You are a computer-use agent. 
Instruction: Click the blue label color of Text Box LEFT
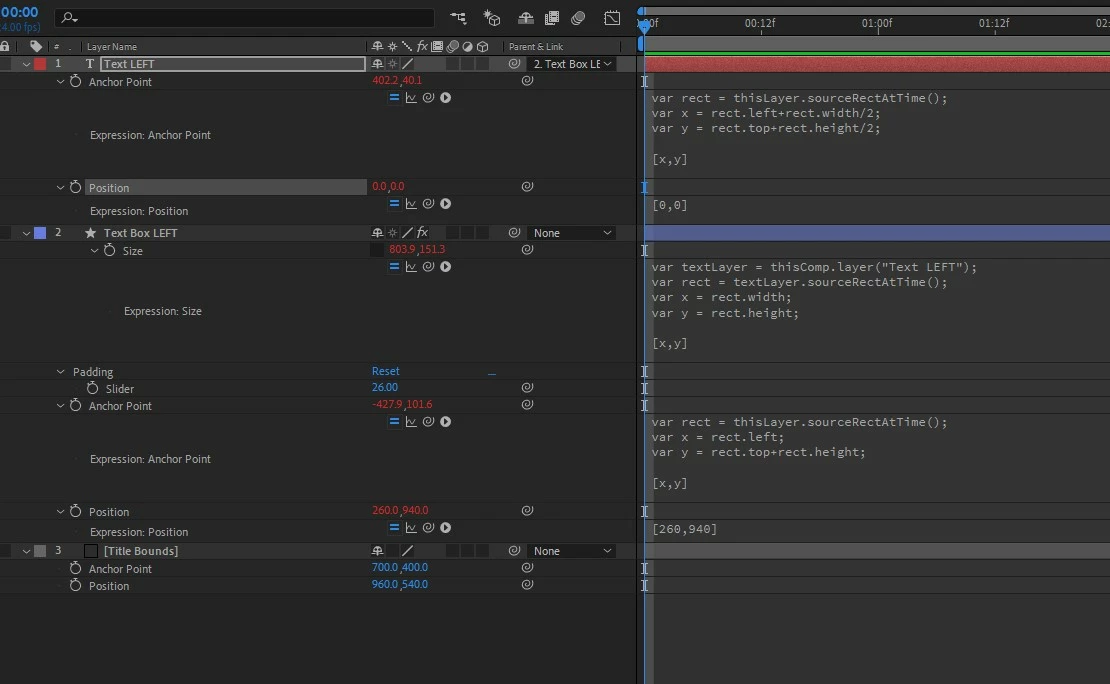pyautogui.click(x=40, y=233)
